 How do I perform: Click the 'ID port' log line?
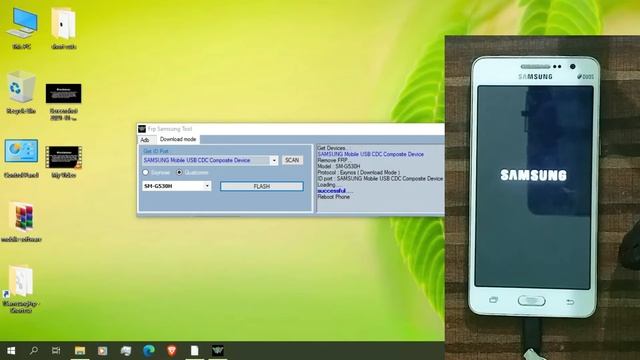[380, 179]
